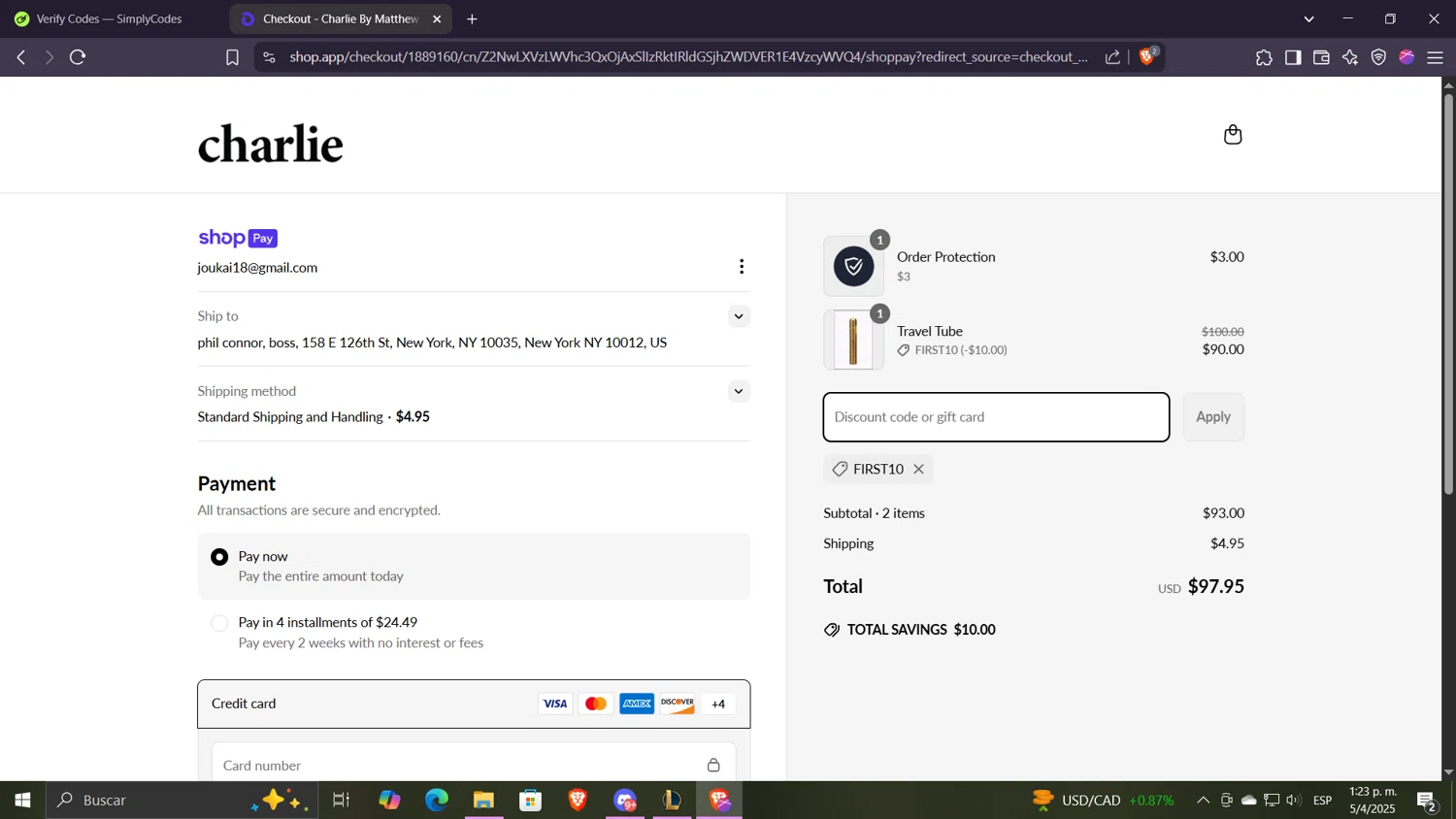This screenshot has width=1456, height=819.
Task: Open the Windows Start menu
Action: 22,800
